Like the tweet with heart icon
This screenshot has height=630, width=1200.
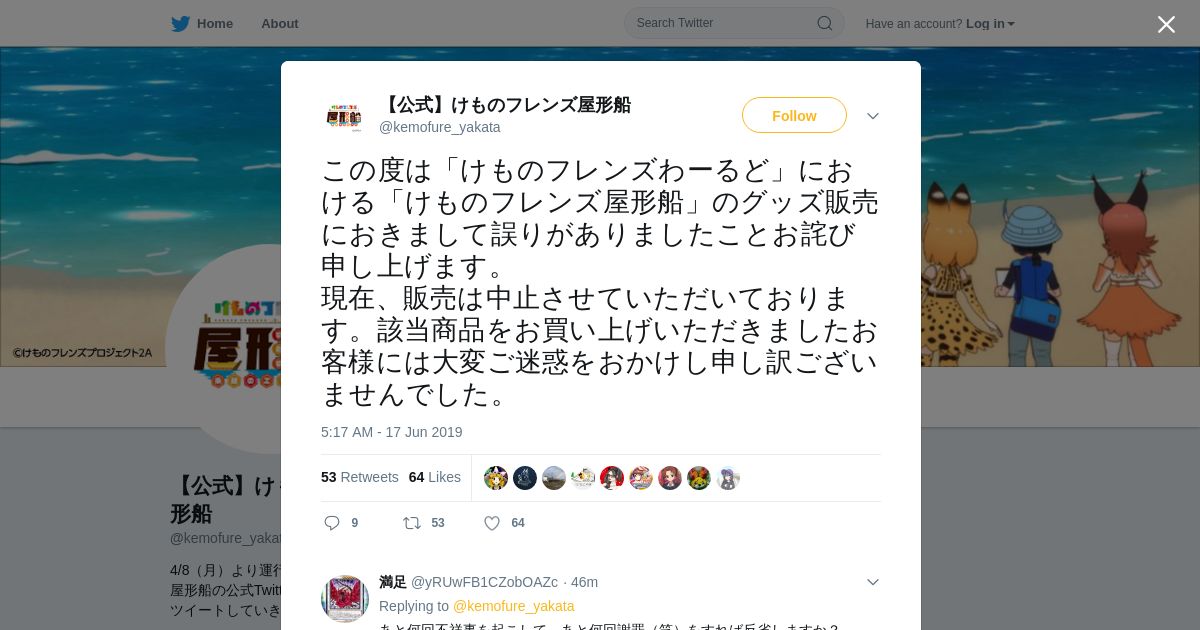pos(492,523)
